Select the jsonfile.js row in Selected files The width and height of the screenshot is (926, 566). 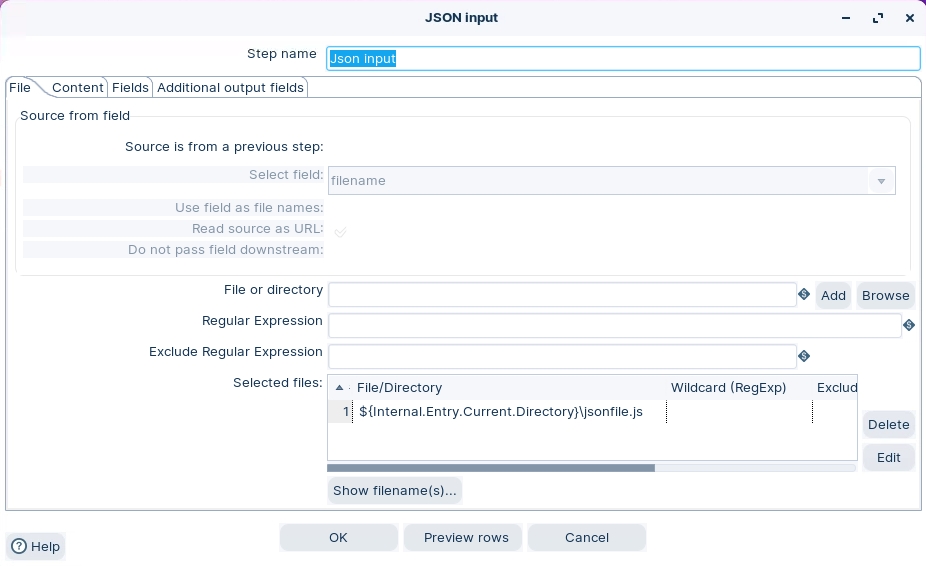(x=500, y=412)
